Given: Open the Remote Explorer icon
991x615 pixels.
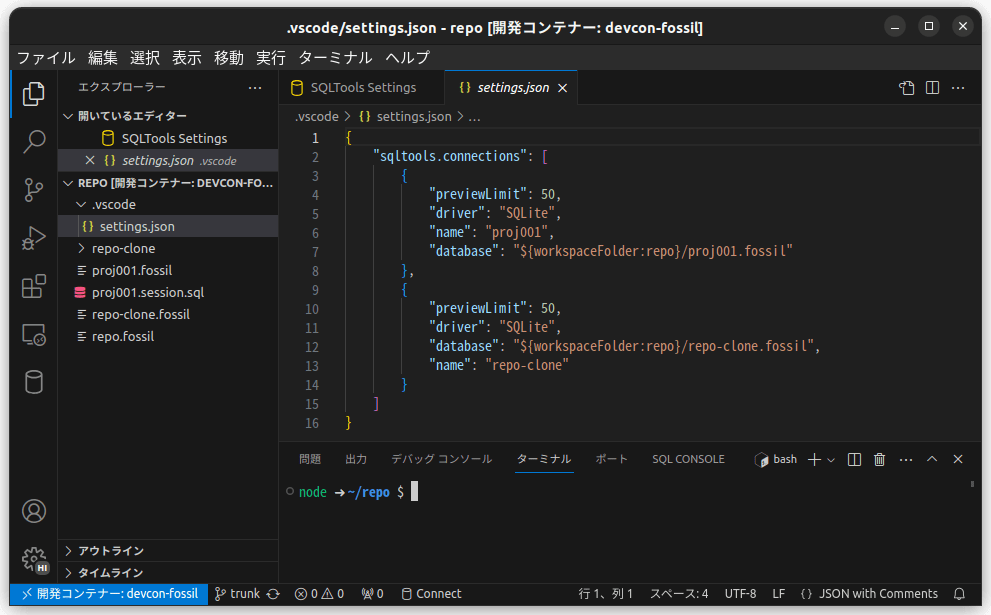Looking at the screenshot, I should (34, 335).
